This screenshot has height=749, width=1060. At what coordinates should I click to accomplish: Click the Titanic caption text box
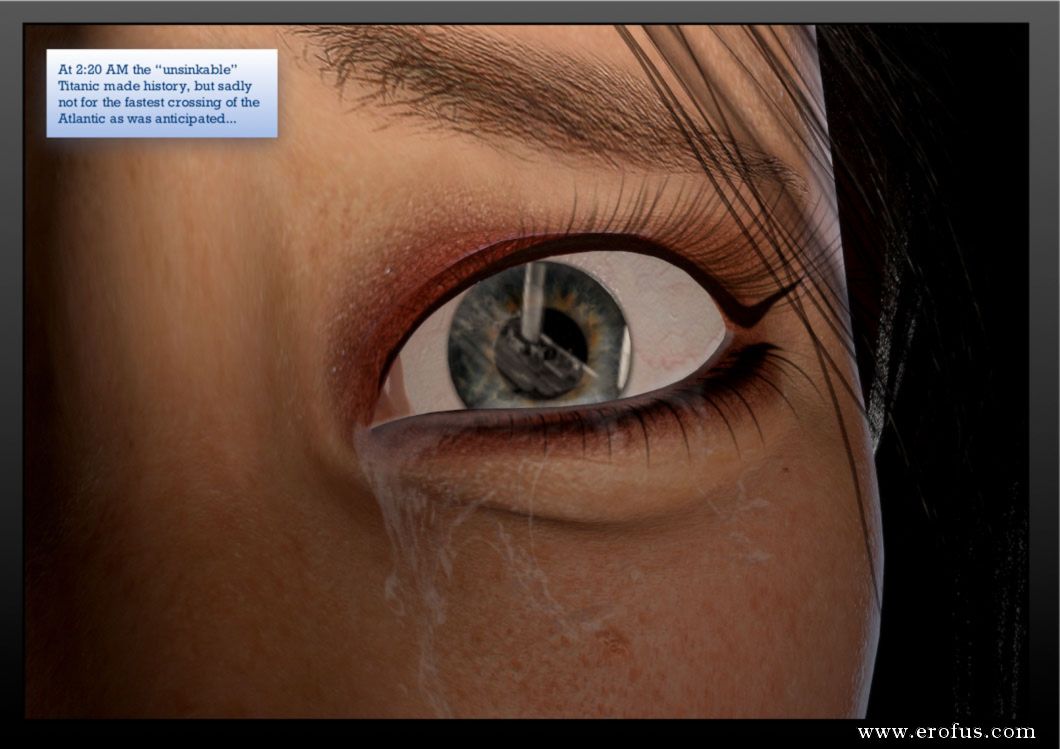click(161, 93)
